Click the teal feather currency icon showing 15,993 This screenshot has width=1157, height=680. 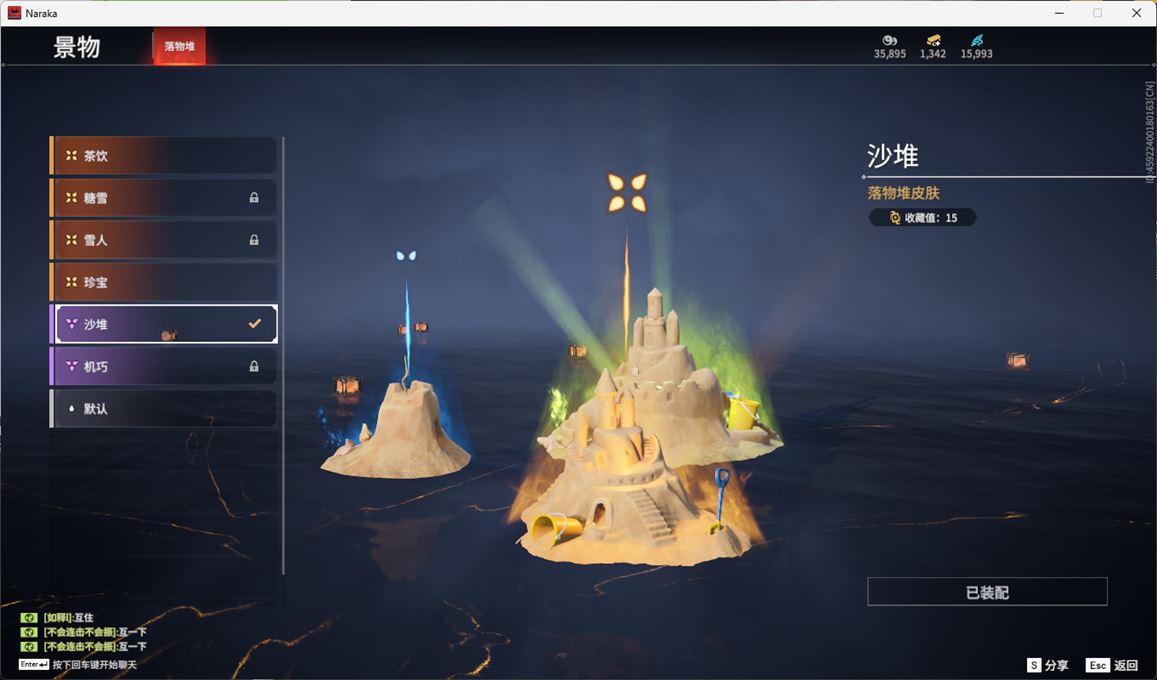click(x=977, y=41)
